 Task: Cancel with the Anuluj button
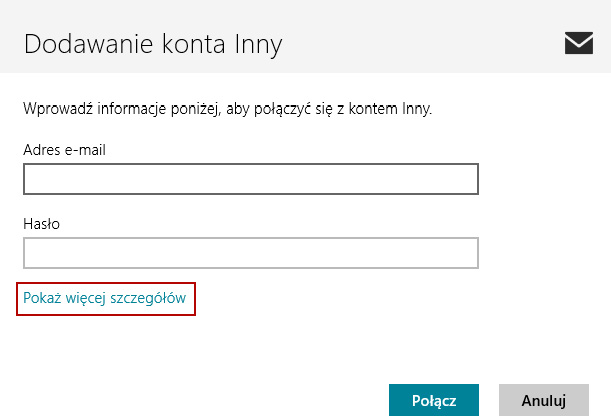pyautogui.click(x=544, y=400)
